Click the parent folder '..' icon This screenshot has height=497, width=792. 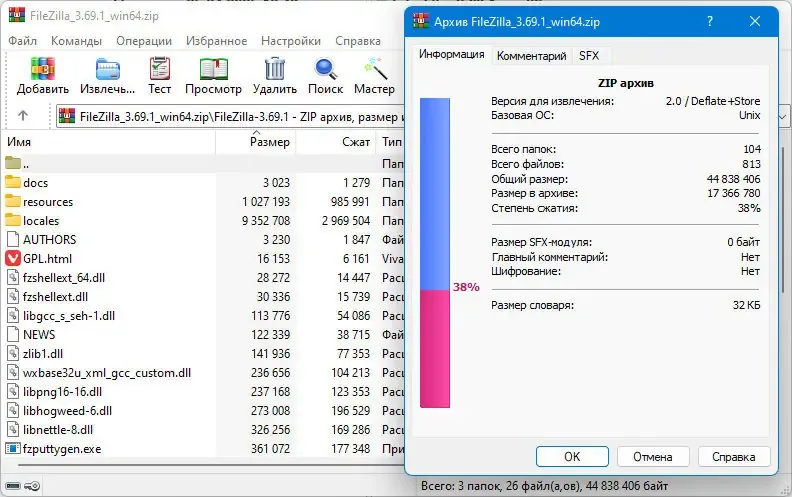click(13, 163)
